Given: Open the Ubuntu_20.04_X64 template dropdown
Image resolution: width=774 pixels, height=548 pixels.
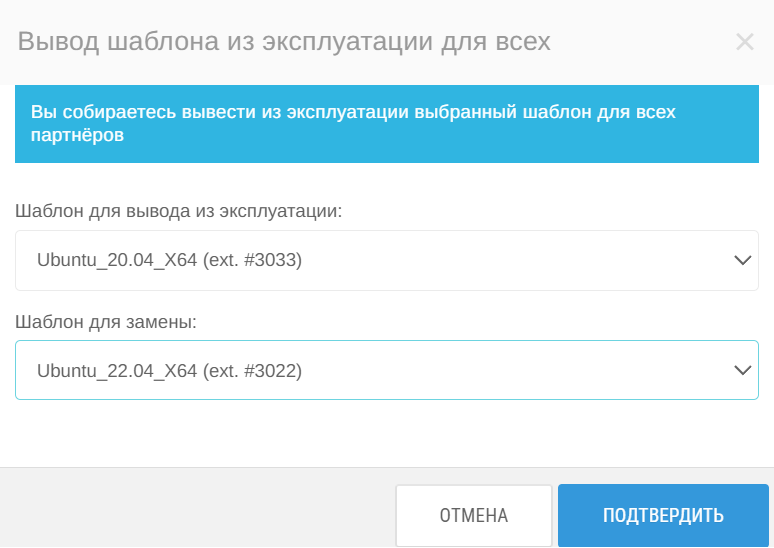Looking at the screenshot, I should click(x=387, y=260).
